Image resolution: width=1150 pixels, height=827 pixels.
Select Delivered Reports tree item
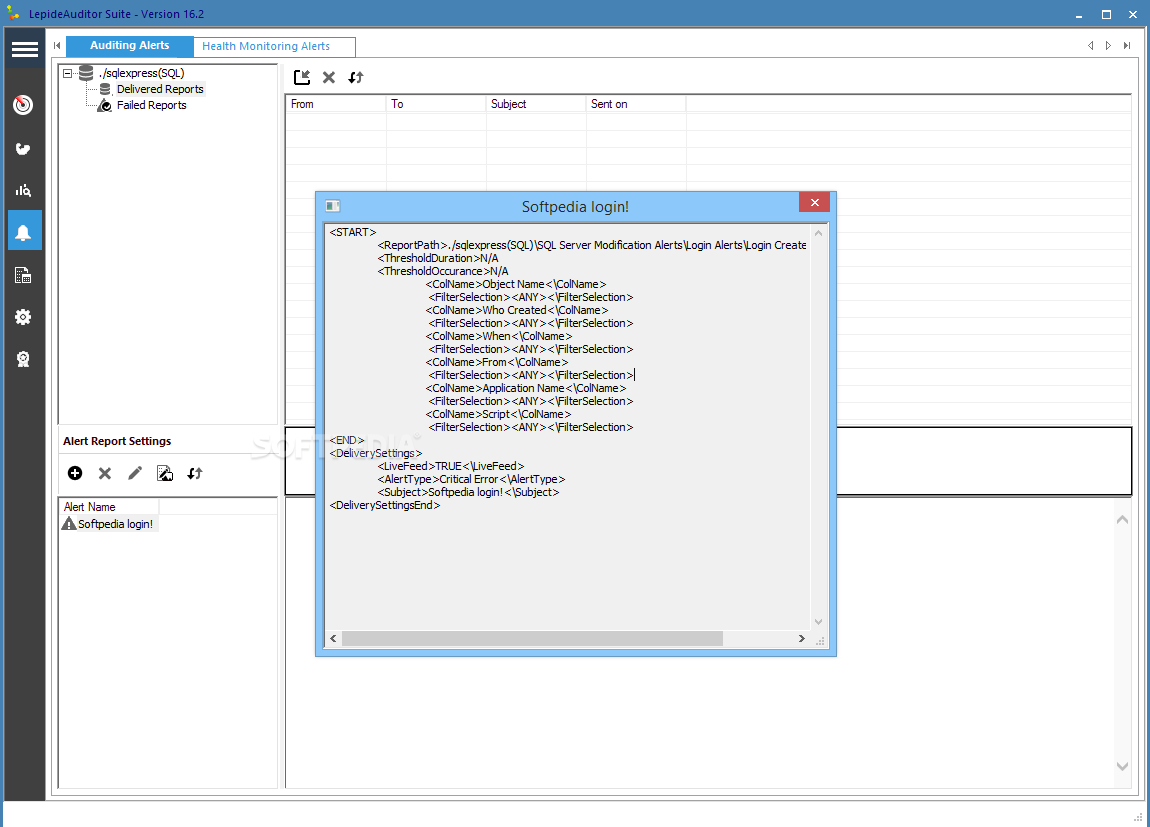point(160,89)
